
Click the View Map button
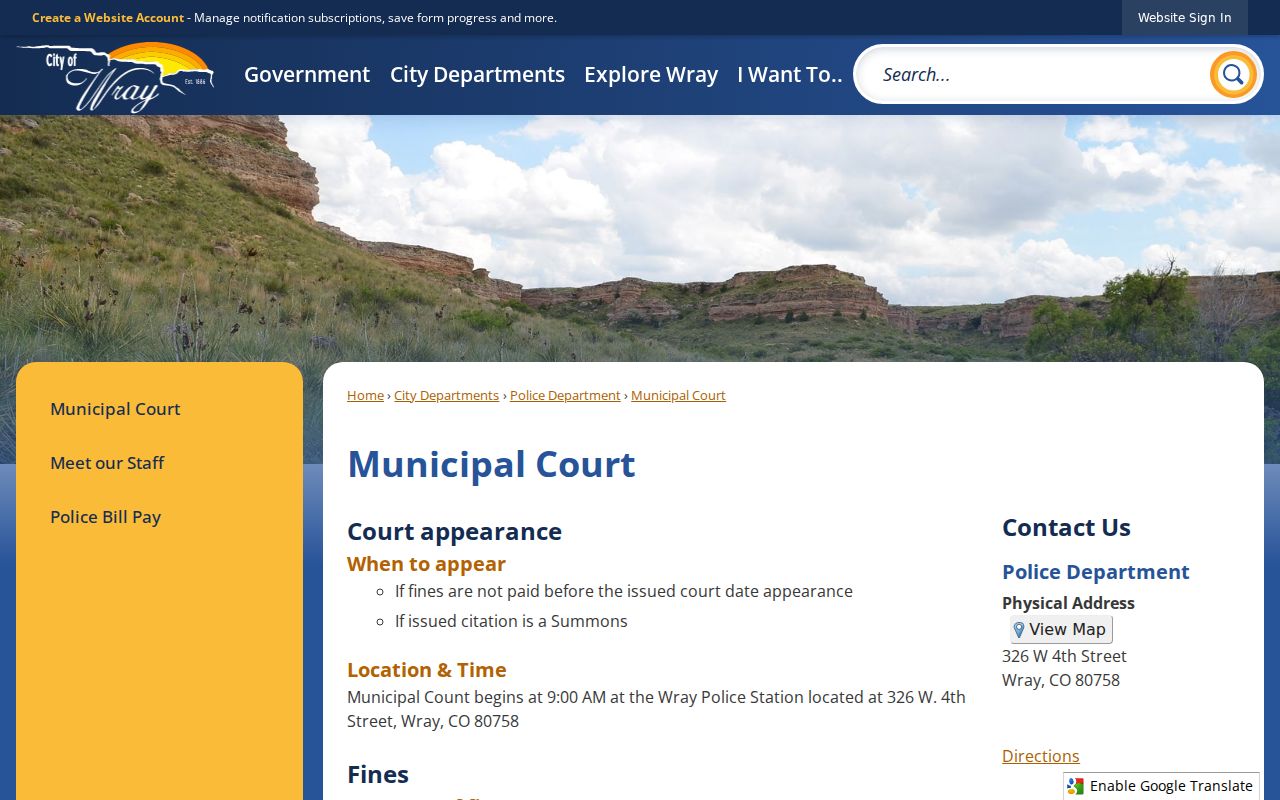1061,629
